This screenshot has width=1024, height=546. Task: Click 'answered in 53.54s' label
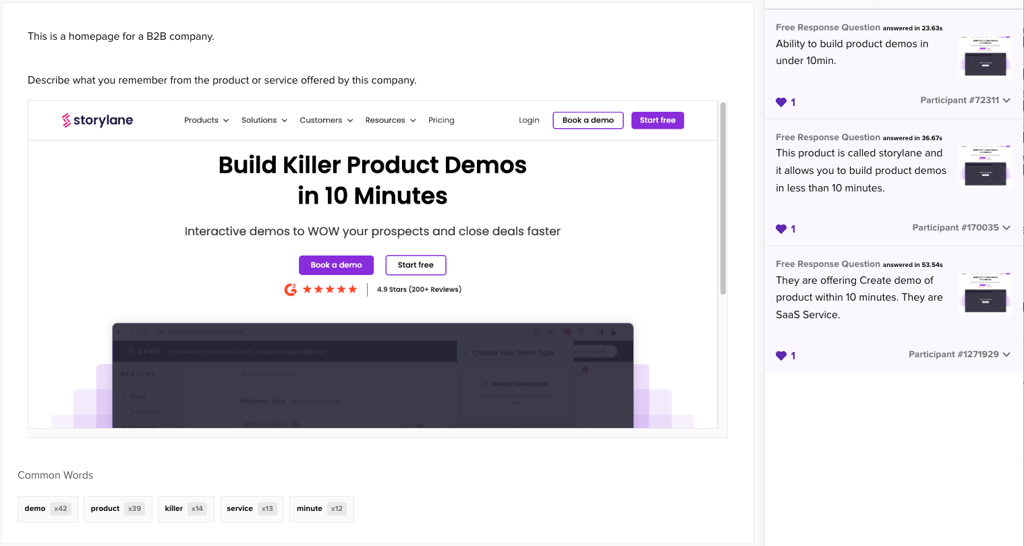click(912, 265)
